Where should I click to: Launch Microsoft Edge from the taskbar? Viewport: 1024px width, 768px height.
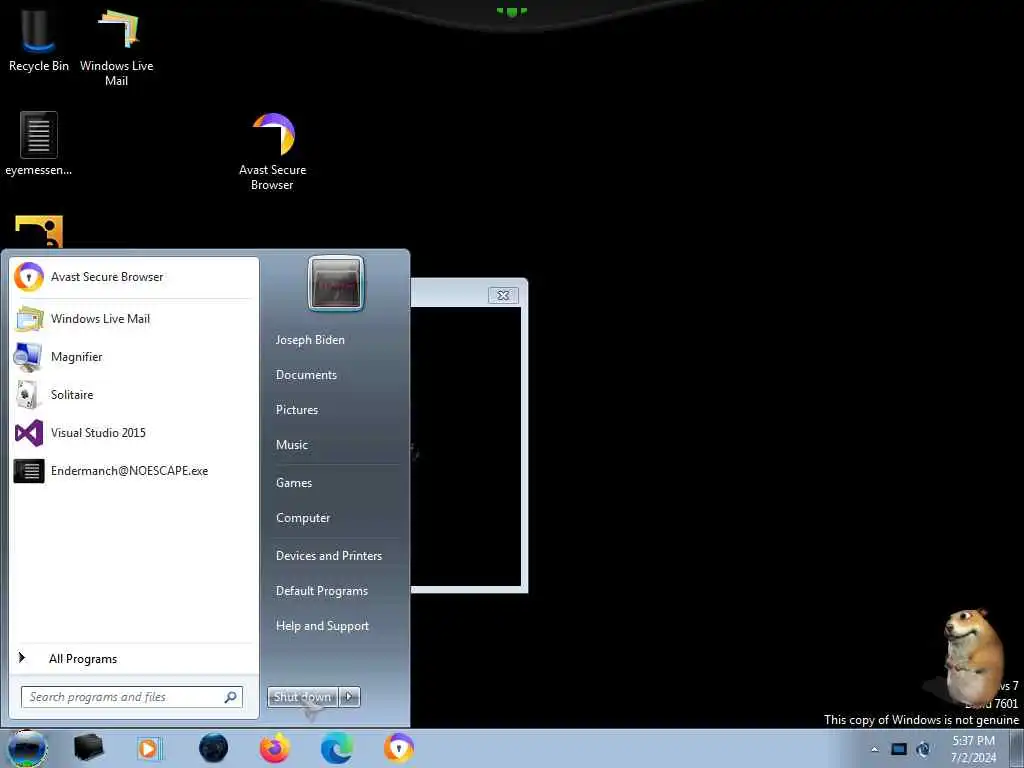click(337, 748)
